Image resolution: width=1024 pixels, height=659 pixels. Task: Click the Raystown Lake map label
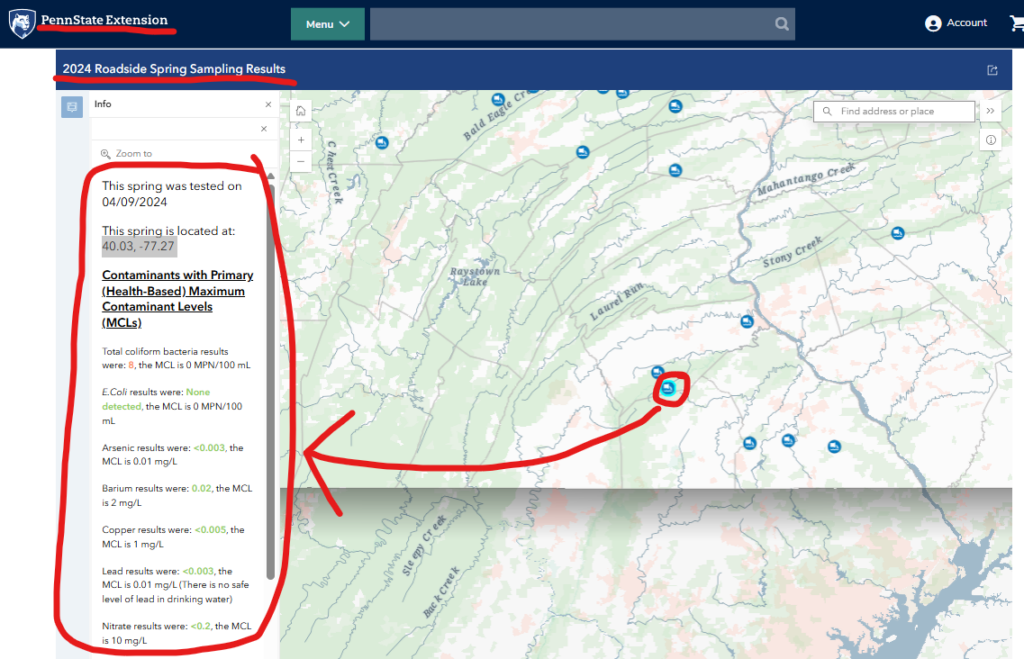click(x=475, y=276)
